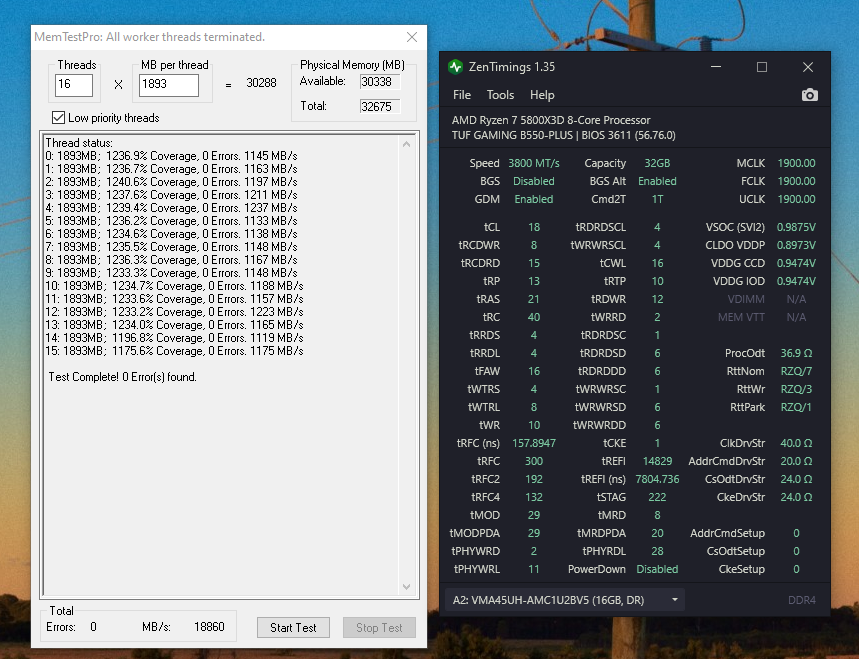Click the ZenTimings green heartbeat app icon
The image size is (859, 659).
(x=455, y=67)
